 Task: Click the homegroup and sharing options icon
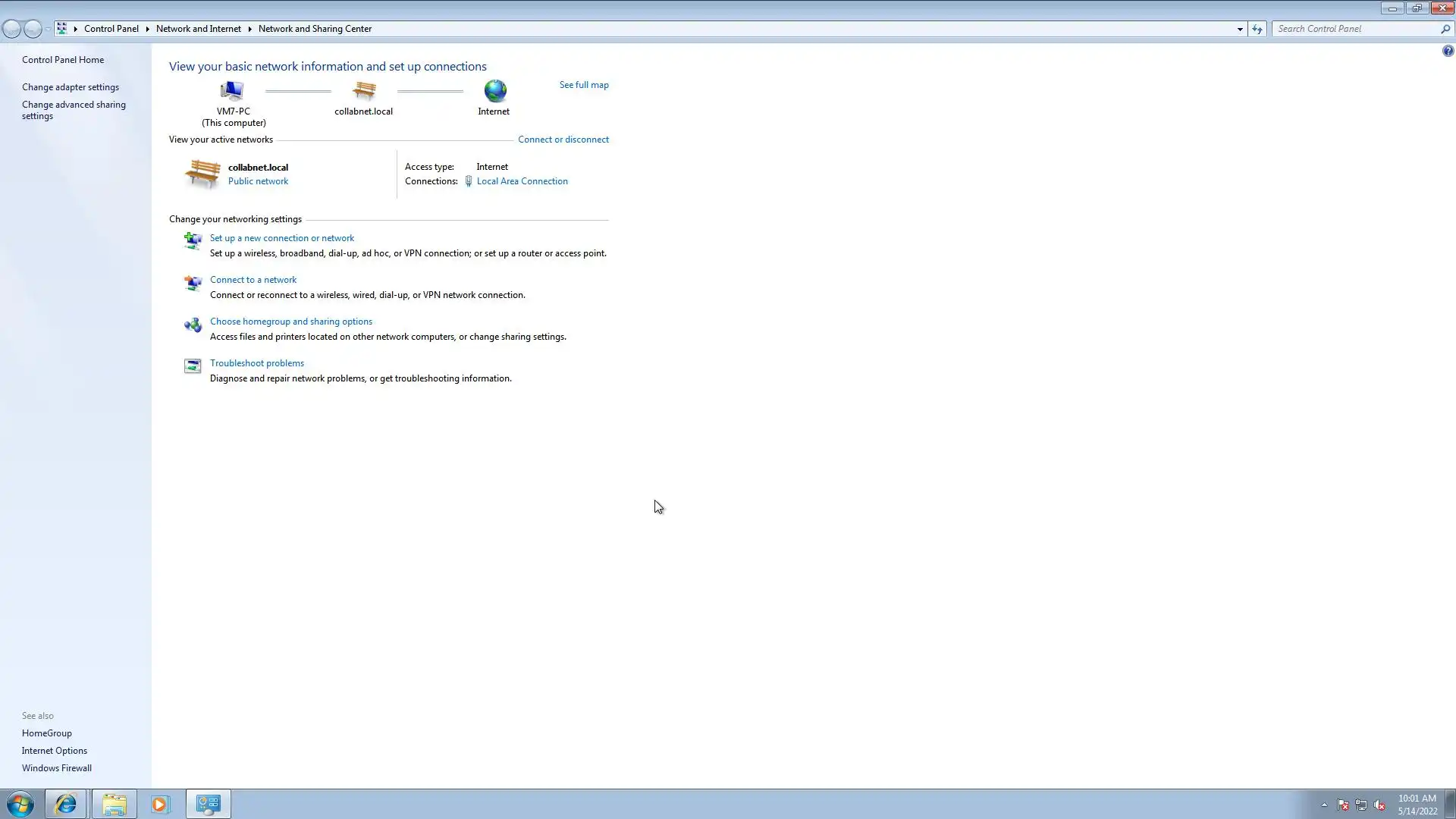(193, 325)
